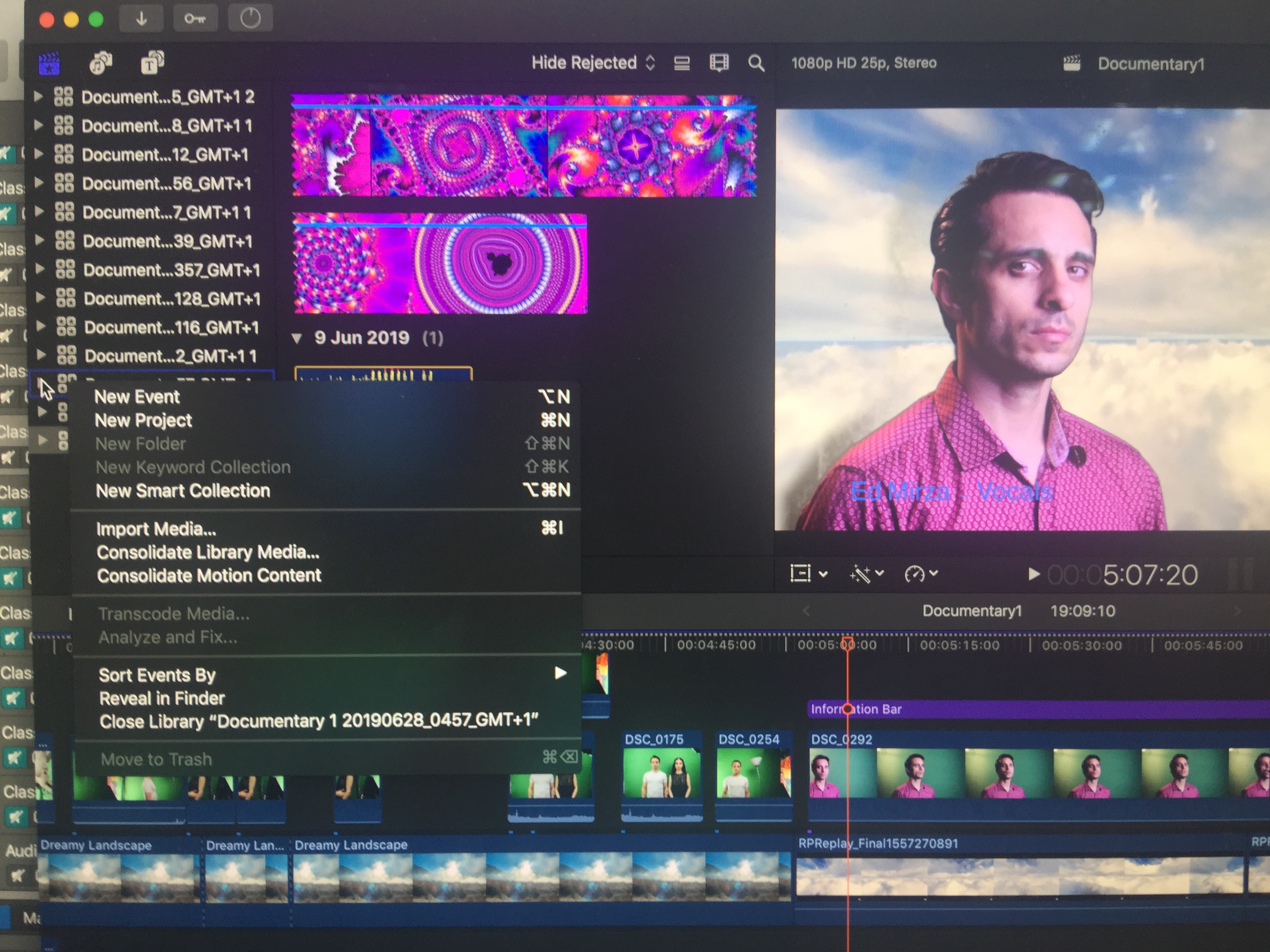Toggle the filmstrip/list view icon
Screen dimensions: 1270x952
pyautogui.click(x=682, y=63)
